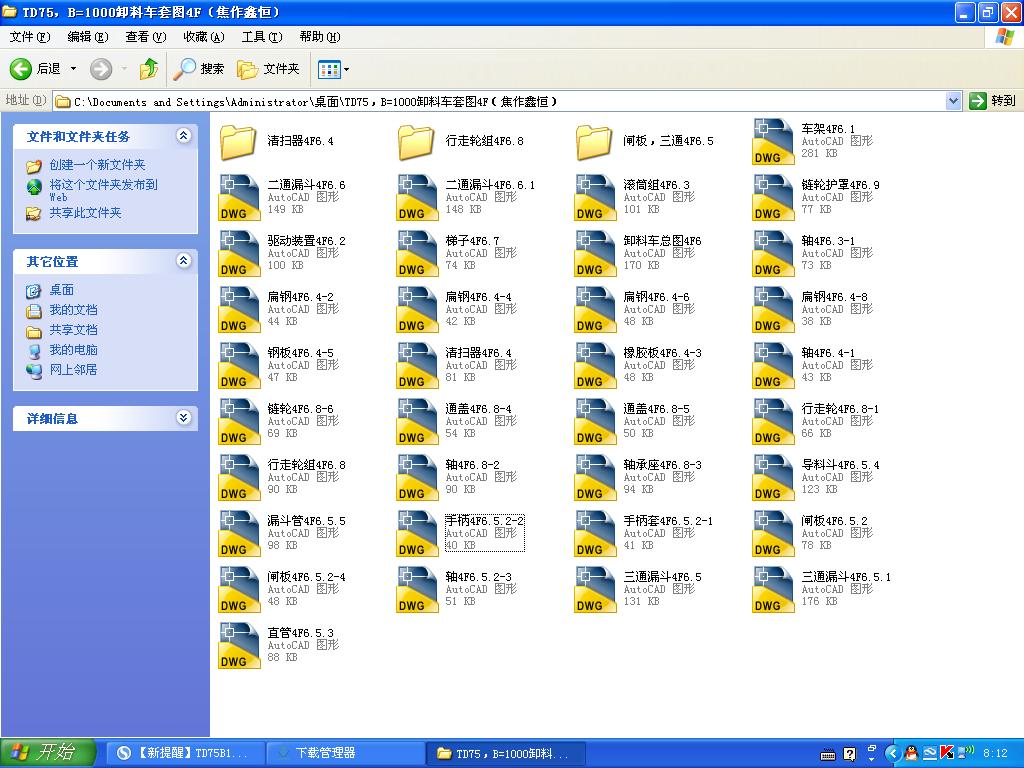The height and width of the screenshot is (768, 1024).
Task: Select the 手柄4F6.5.2-2 DWG icon
Action: [x=417, y=534]
